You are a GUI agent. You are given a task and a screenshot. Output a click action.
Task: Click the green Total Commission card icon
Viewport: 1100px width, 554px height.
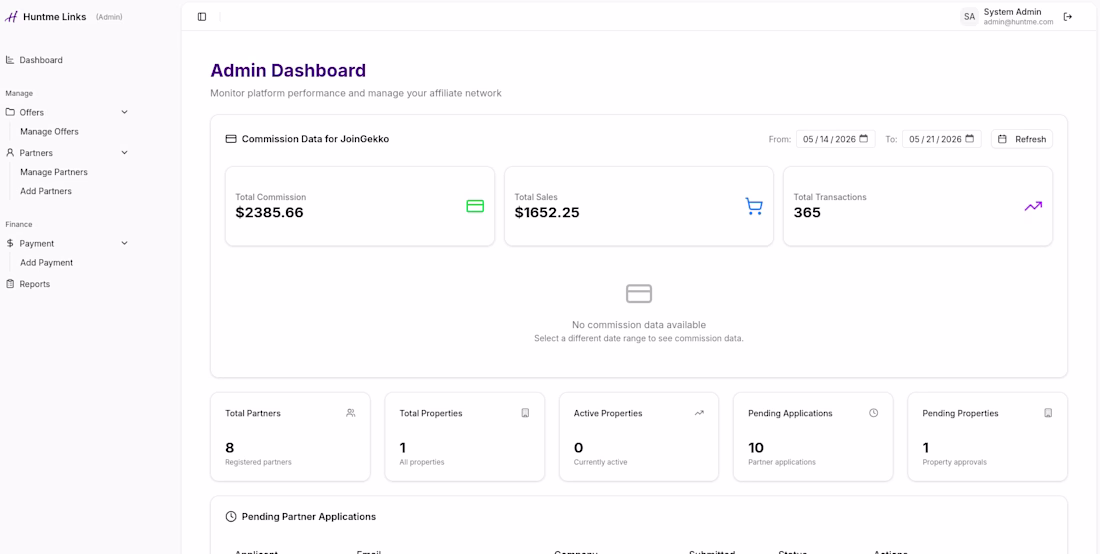(x=475, y=206)
